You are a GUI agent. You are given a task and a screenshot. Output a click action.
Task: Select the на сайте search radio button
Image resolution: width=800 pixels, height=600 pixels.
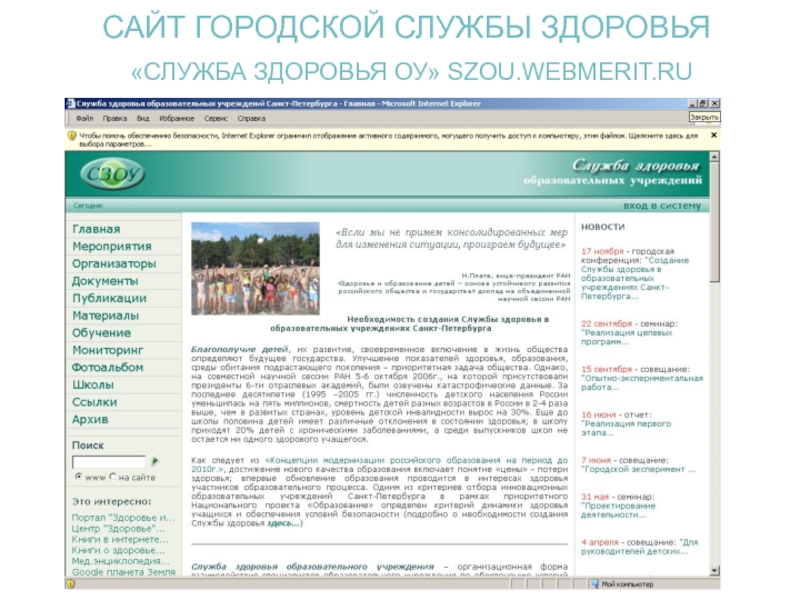pyautogui.click(x=113, y=477)
